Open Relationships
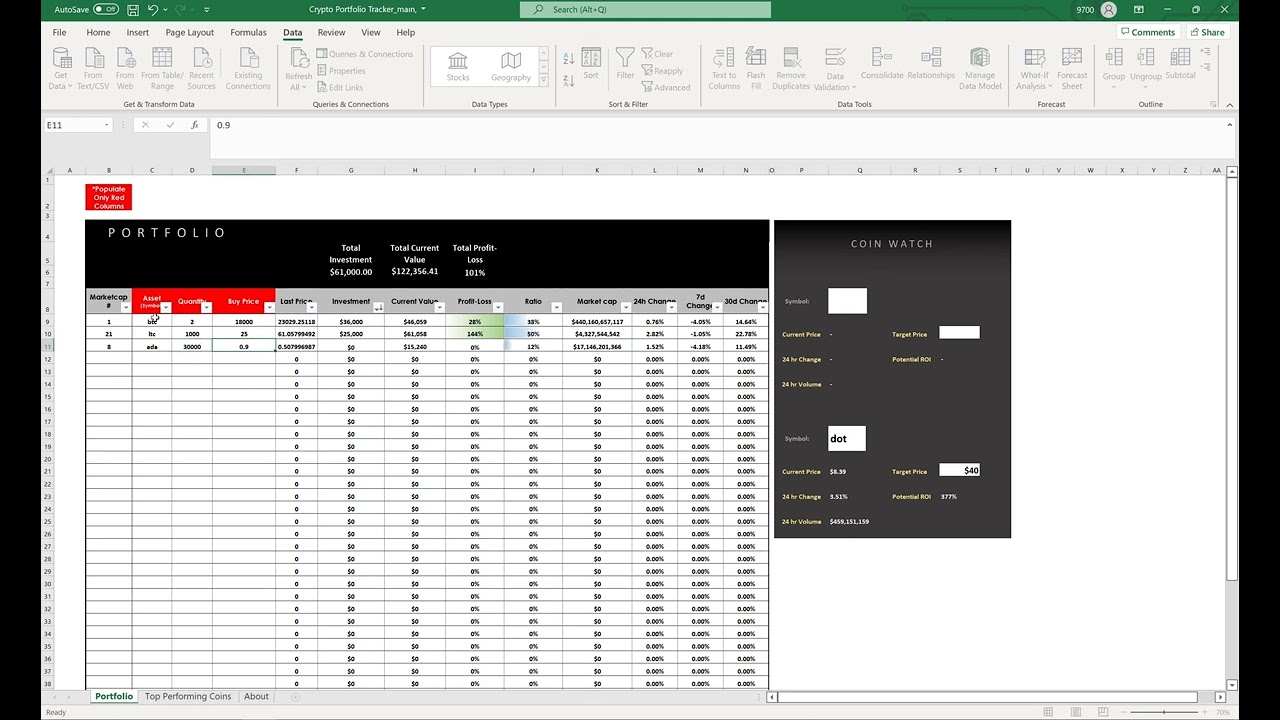The image size is (1280, 720). coord(931,63)
